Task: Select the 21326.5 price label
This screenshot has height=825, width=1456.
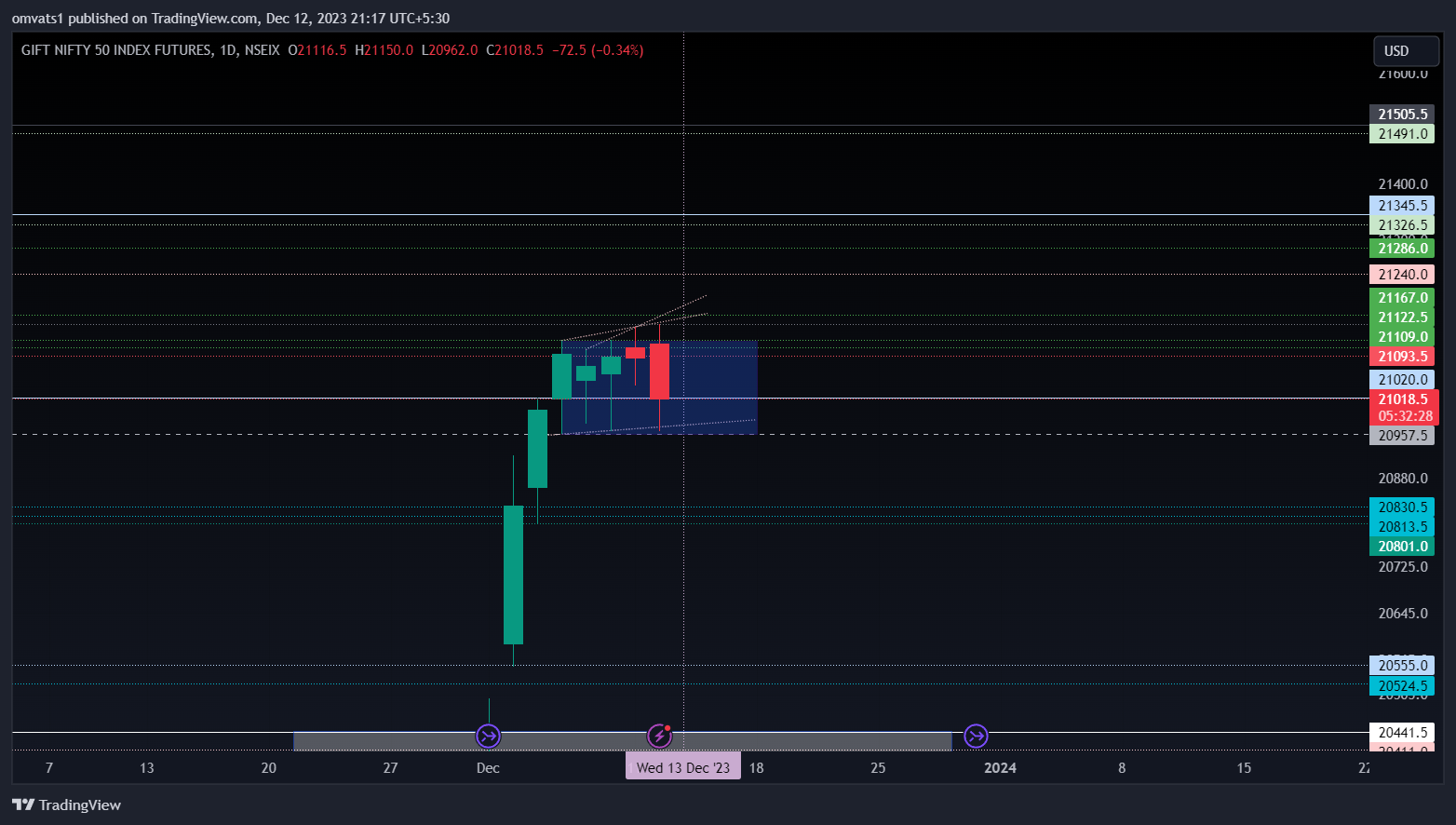Action: (1402, 225)
